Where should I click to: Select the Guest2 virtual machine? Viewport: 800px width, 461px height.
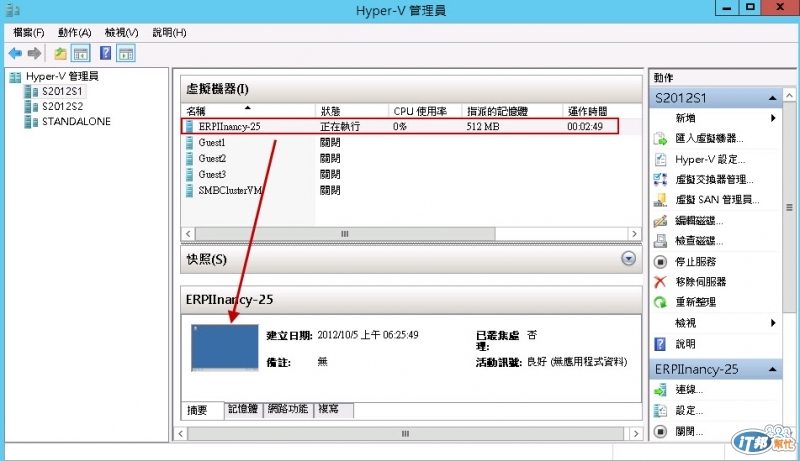(x=212, y=158)
